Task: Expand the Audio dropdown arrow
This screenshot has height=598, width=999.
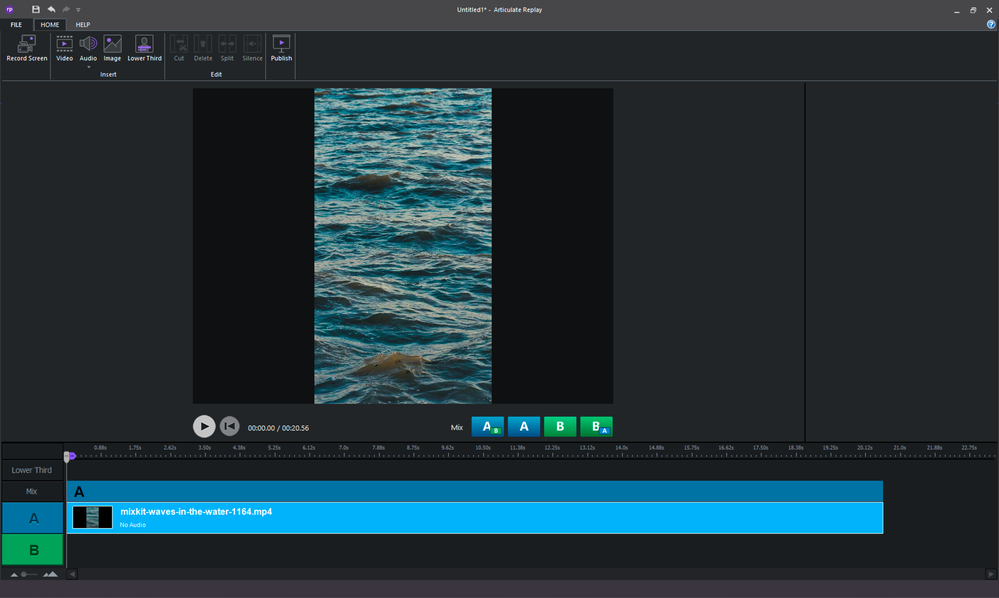Action: click(x=88, y=67)
